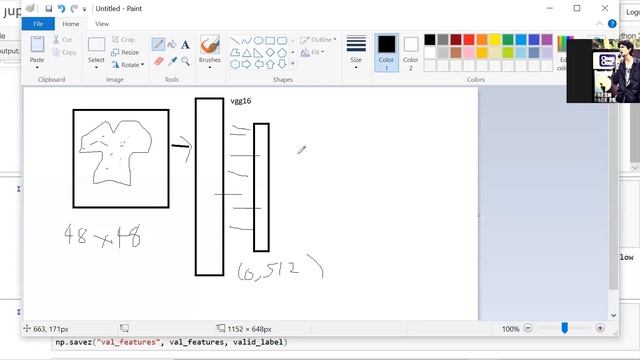Click the Undo arrow in title bar

click(x=61, y=9)
